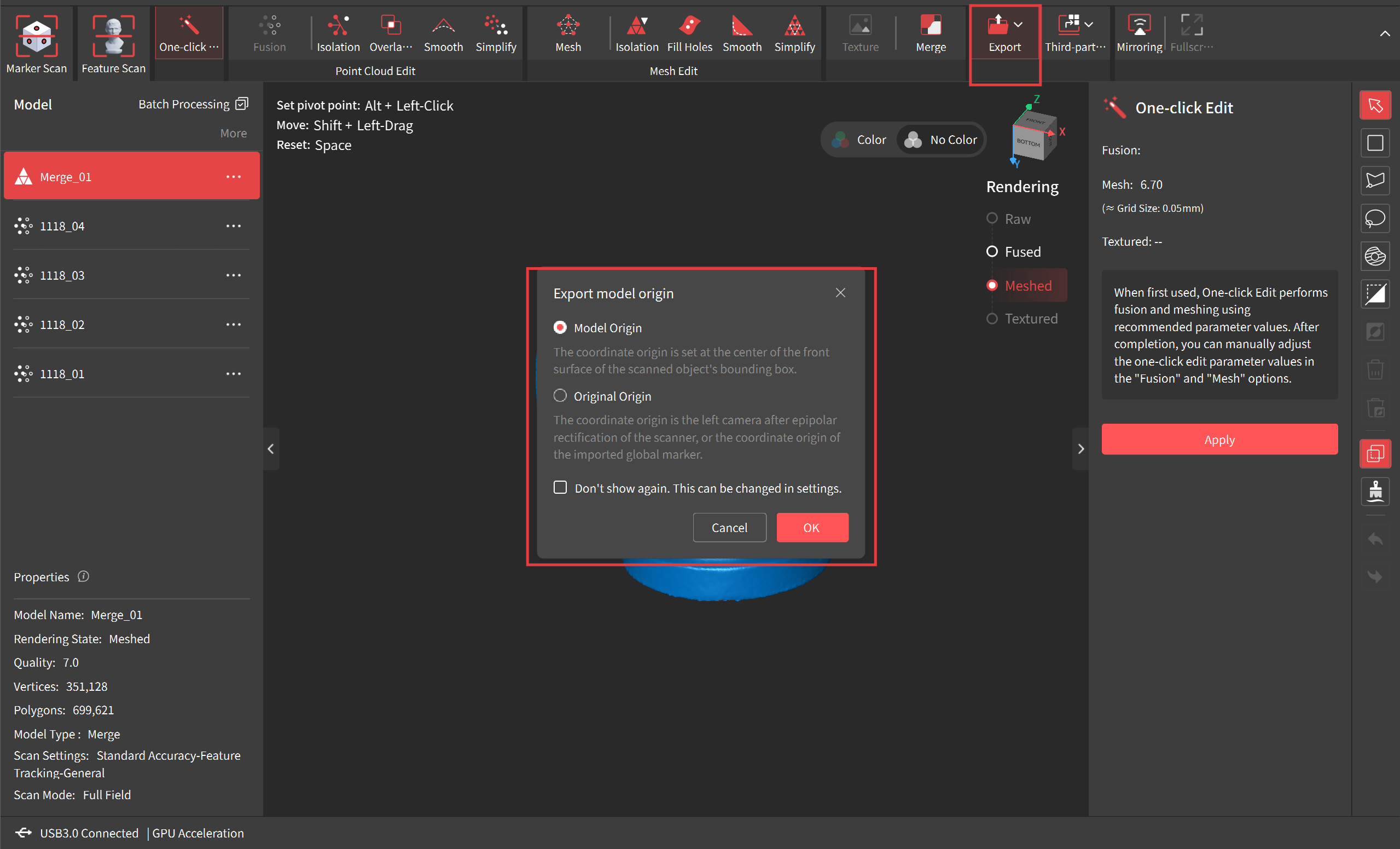
Task: Collapse the left Model panel
Action: [x=271, y=449]
